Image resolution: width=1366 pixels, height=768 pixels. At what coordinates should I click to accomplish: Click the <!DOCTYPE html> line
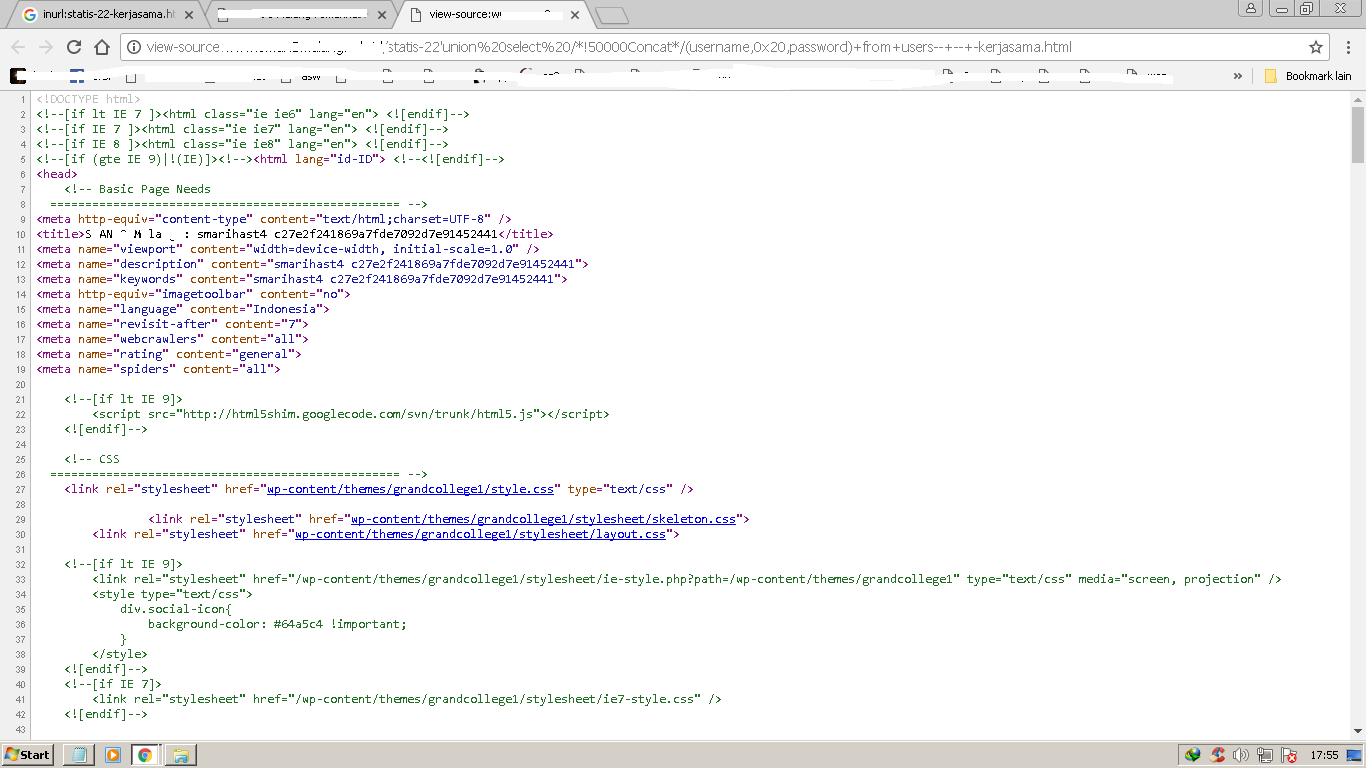pyautogui.click(x=89, y=99)
